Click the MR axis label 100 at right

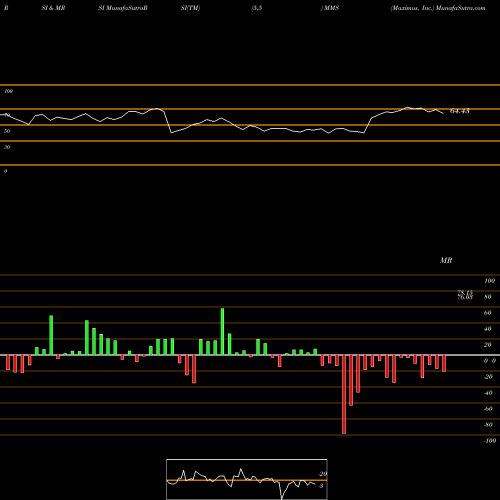[x=489, y=281]
